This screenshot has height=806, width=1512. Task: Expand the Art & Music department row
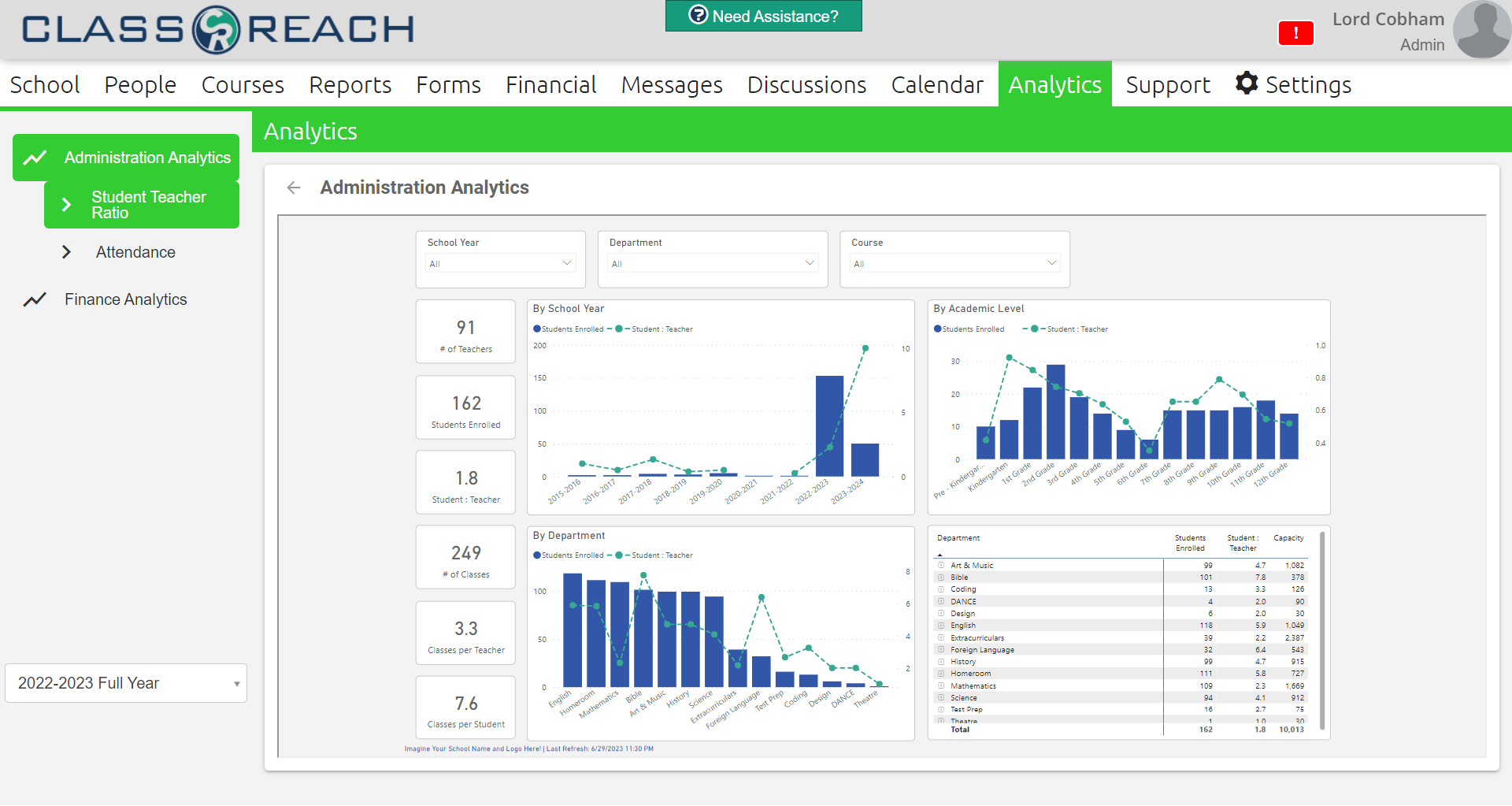[940, 565]
